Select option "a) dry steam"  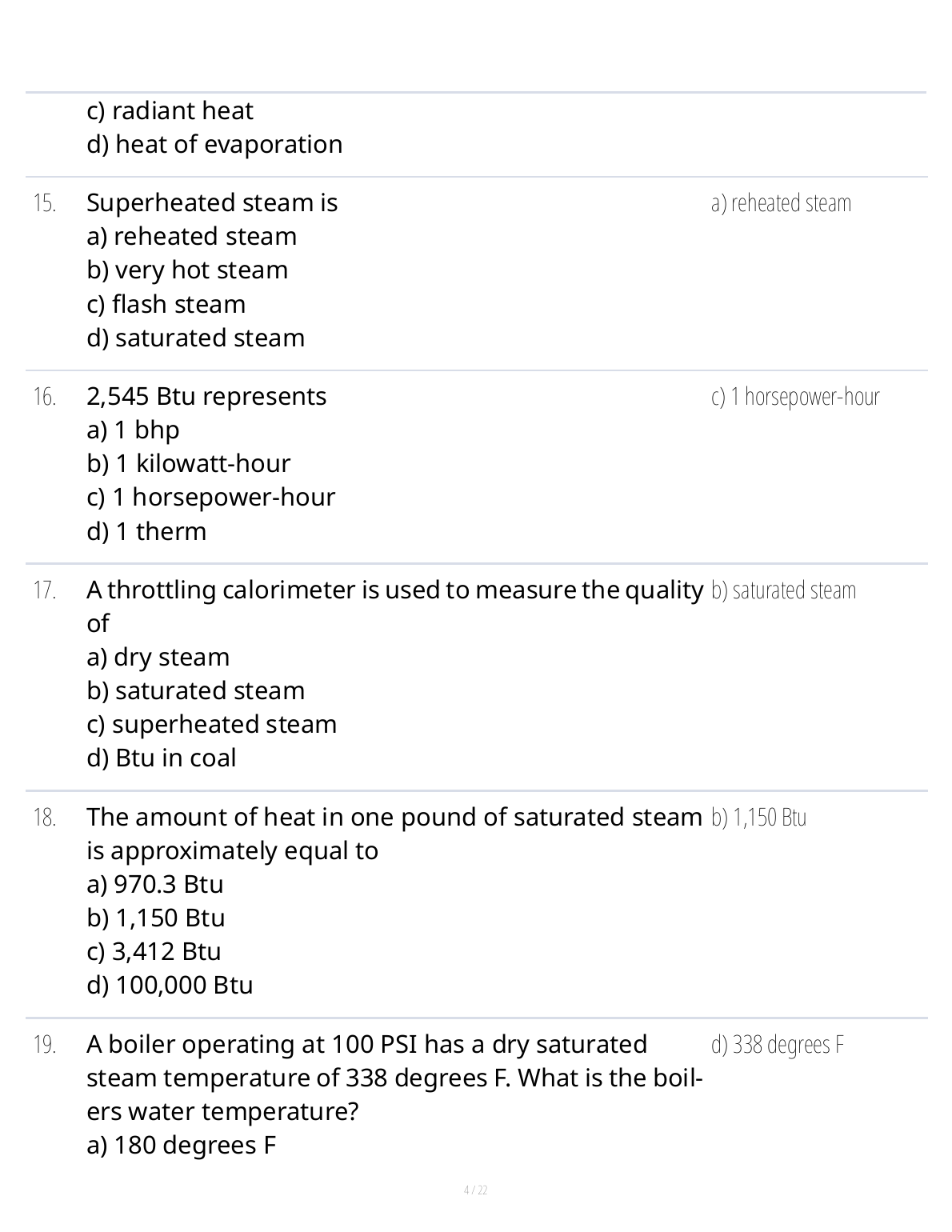[158, 657]
